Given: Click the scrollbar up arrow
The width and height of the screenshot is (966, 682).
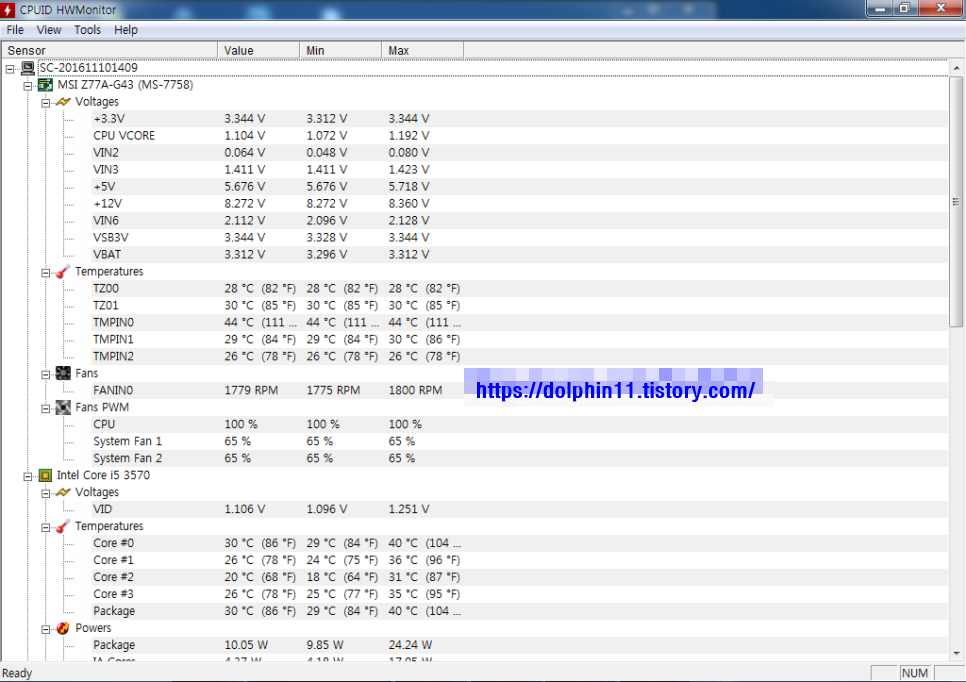Looking at the screenshot, I should point(956,68).
